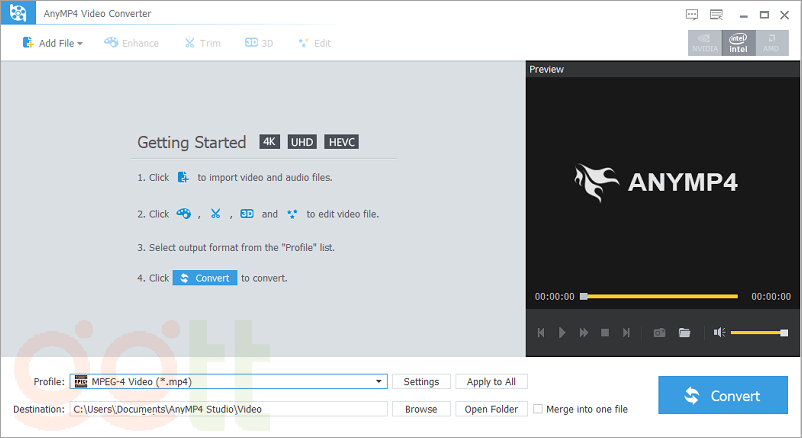Open the Add File dropdown arrow

(80, 44)
